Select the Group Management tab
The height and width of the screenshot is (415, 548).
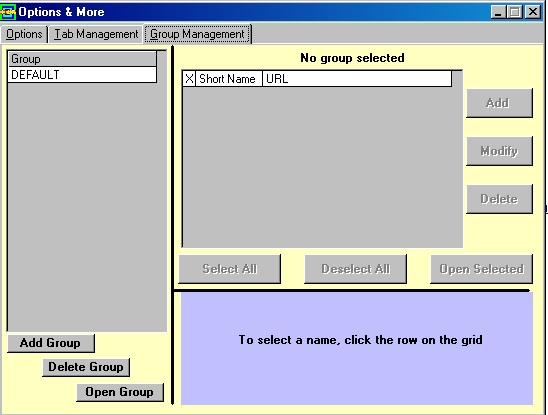[197, 34]
